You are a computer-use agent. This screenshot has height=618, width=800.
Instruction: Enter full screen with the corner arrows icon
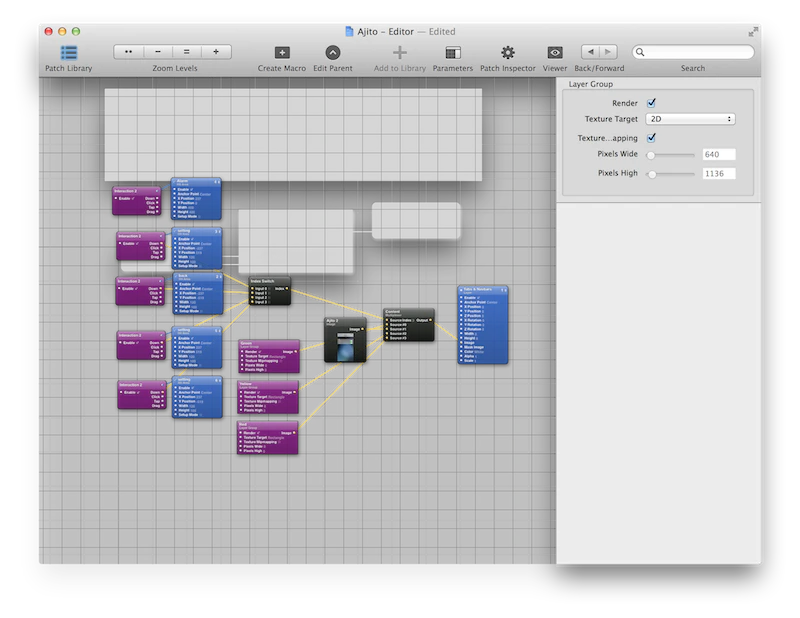point(753,32)
